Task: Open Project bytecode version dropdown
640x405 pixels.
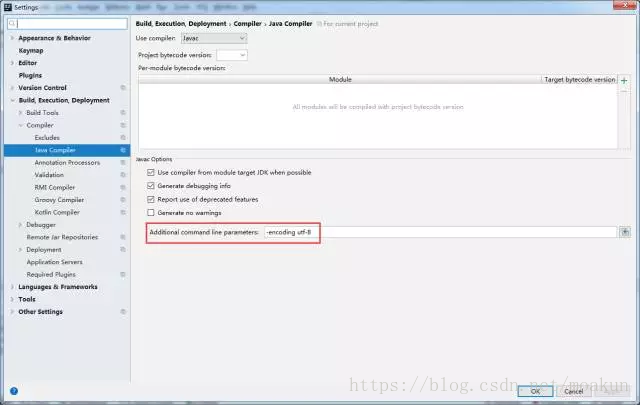Action: [x=232, y=55]
